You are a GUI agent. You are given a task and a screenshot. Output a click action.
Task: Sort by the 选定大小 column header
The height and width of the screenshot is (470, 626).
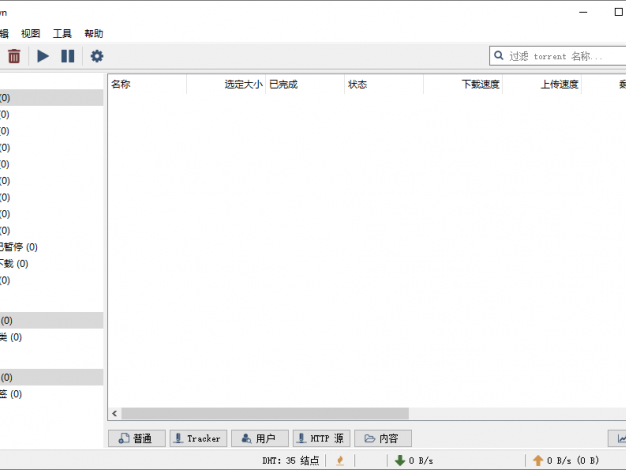(226, 84)
